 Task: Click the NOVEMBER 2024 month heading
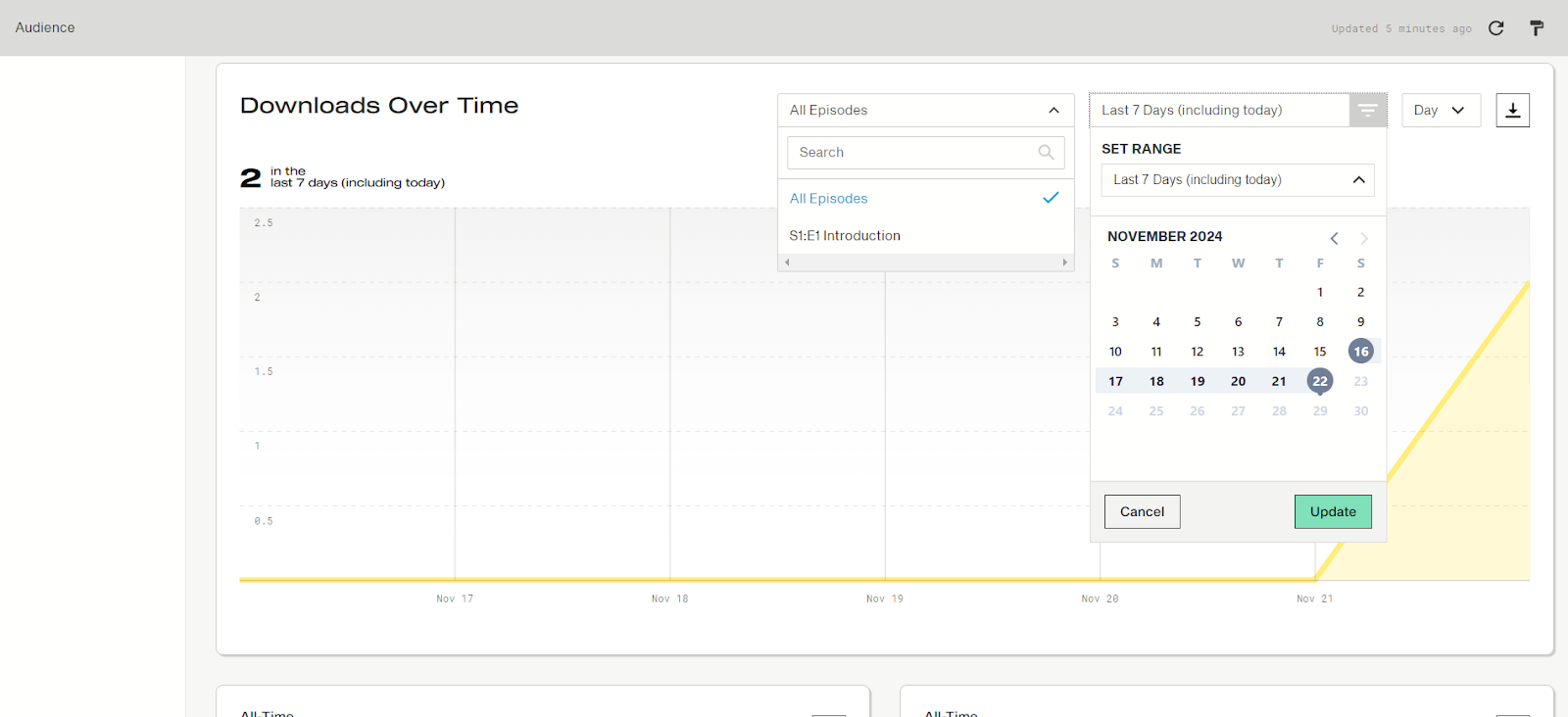1165,237
